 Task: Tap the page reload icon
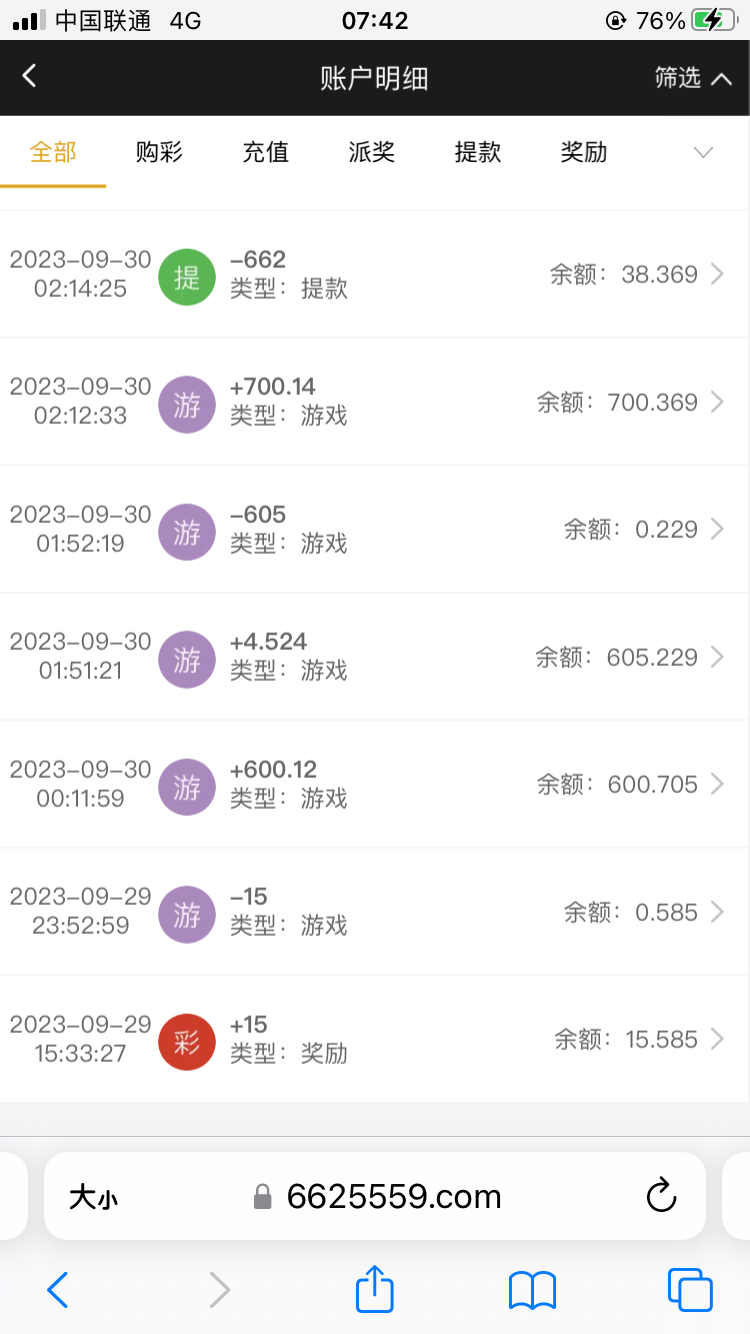click(661, 1196)
